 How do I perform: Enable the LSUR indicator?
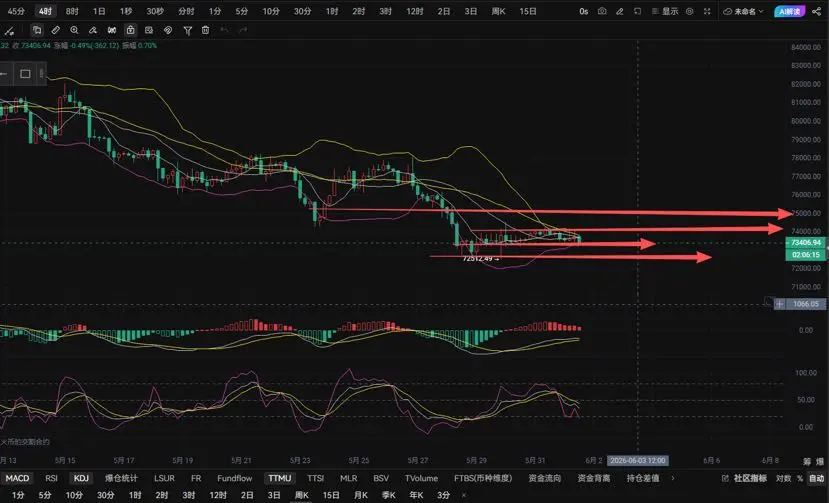tap(164, 478)
